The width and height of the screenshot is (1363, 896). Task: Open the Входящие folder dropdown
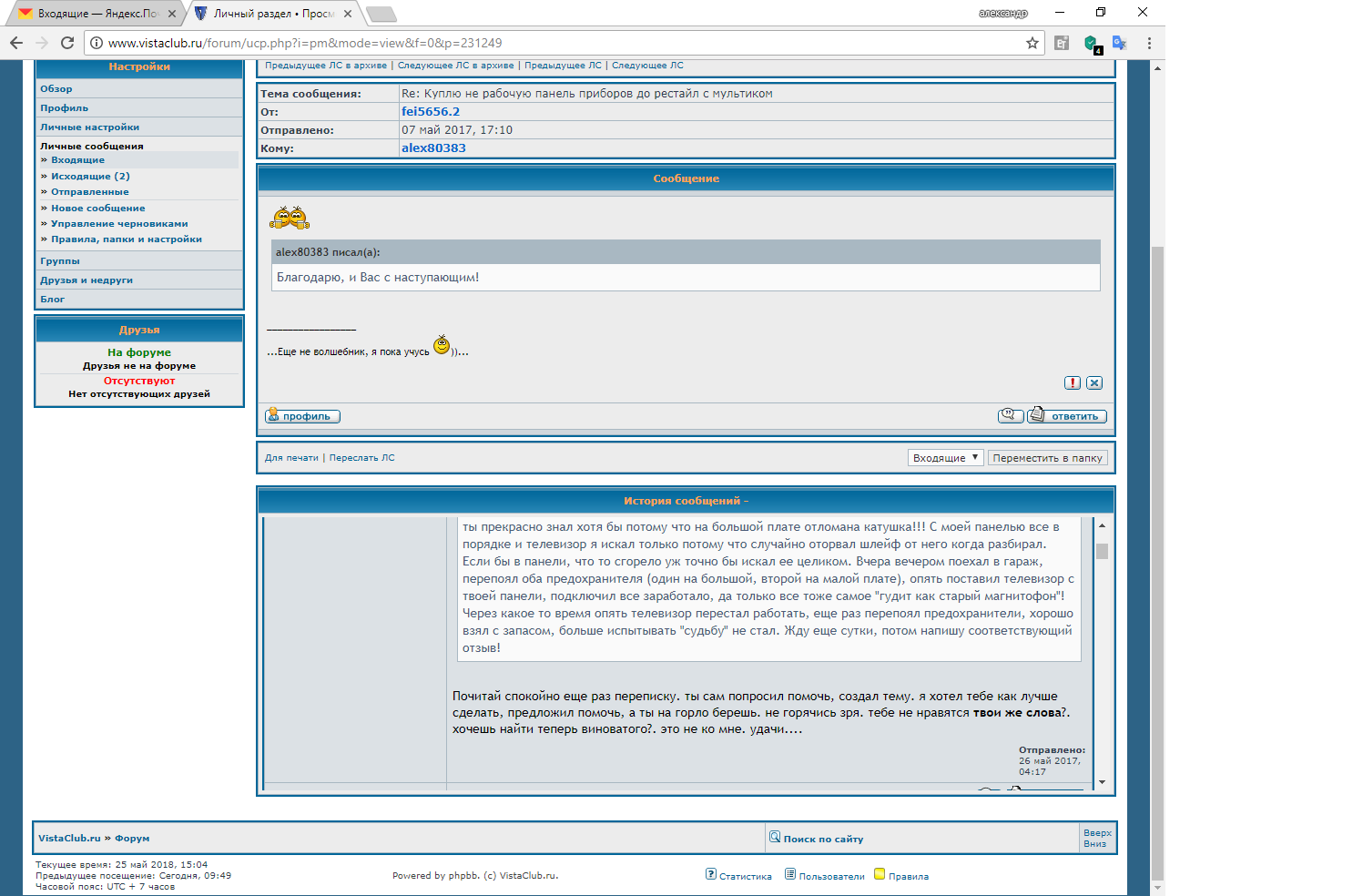point(945,458)
